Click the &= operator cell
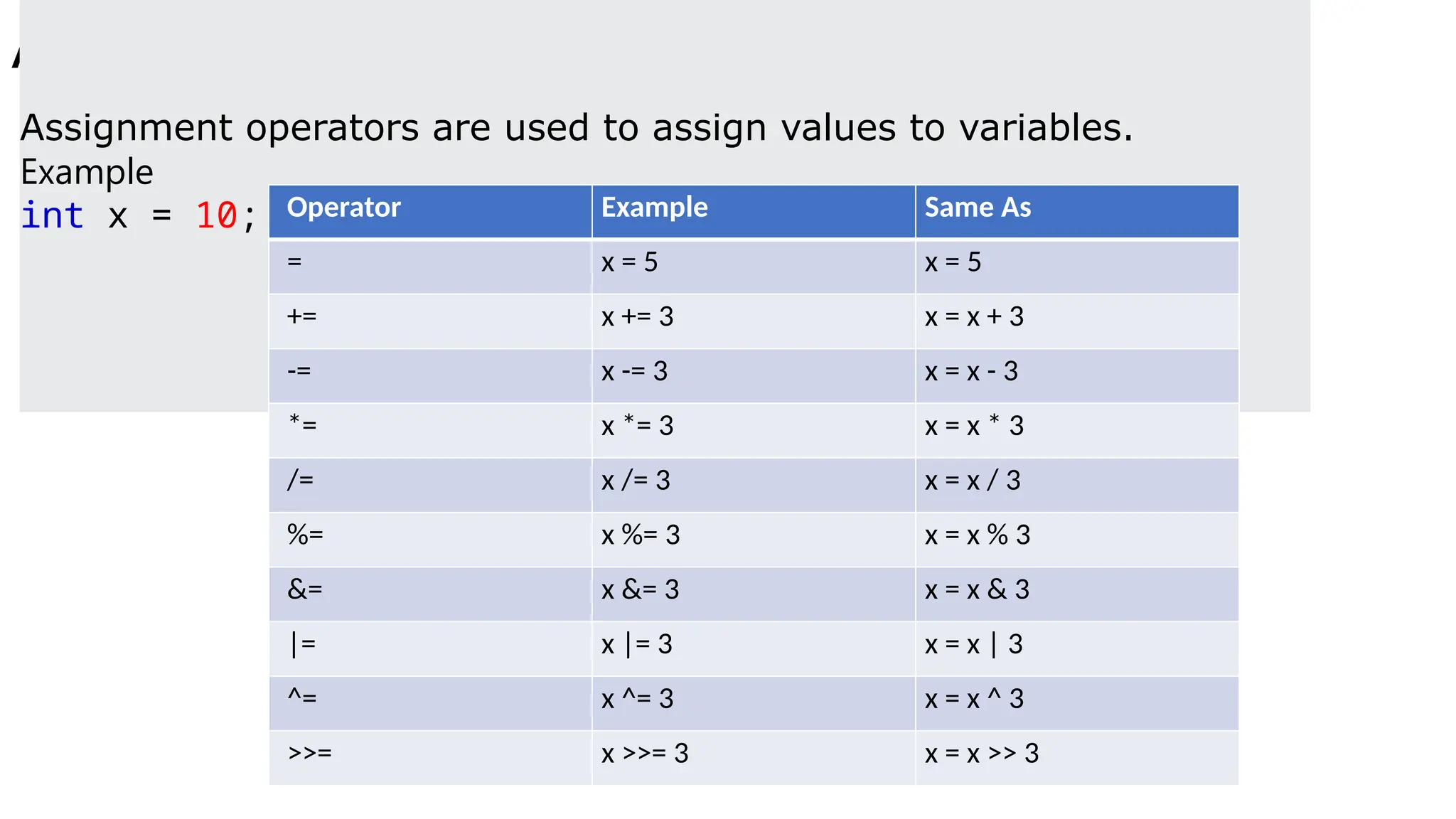This screenshot has height=819, width=1456. (305, 590)
